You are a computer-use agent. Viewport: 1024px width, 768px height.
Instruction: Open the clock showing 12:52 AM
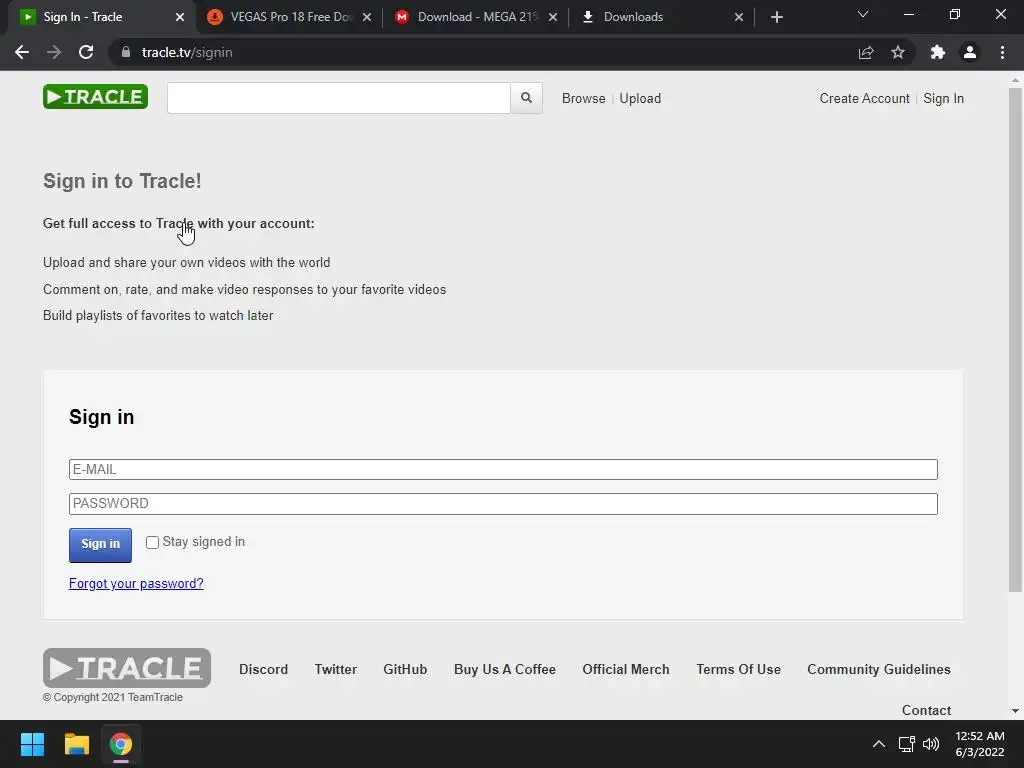coord(980,744)
